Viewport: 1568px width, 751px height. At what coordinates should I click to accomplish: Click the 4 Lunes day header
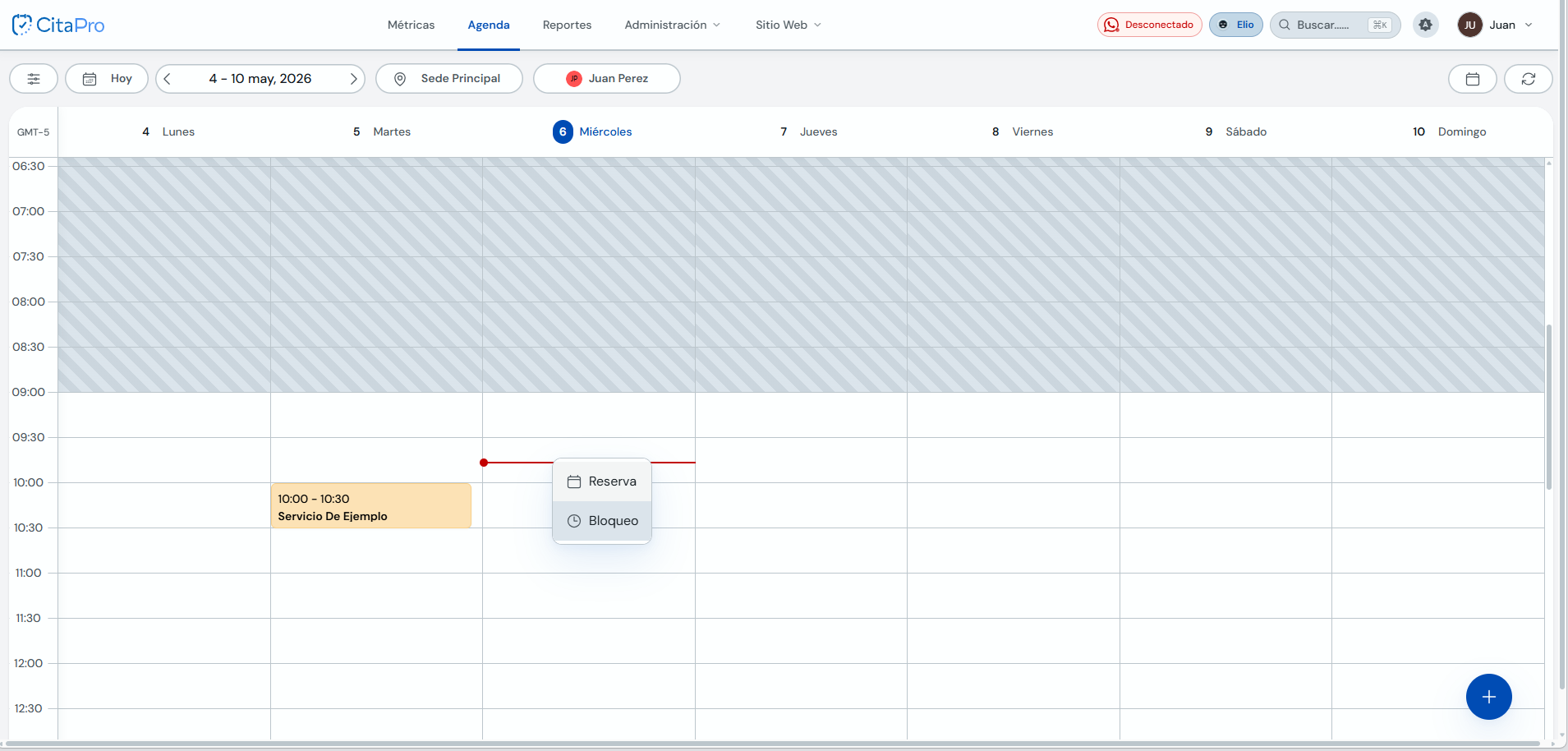(168, 131)
